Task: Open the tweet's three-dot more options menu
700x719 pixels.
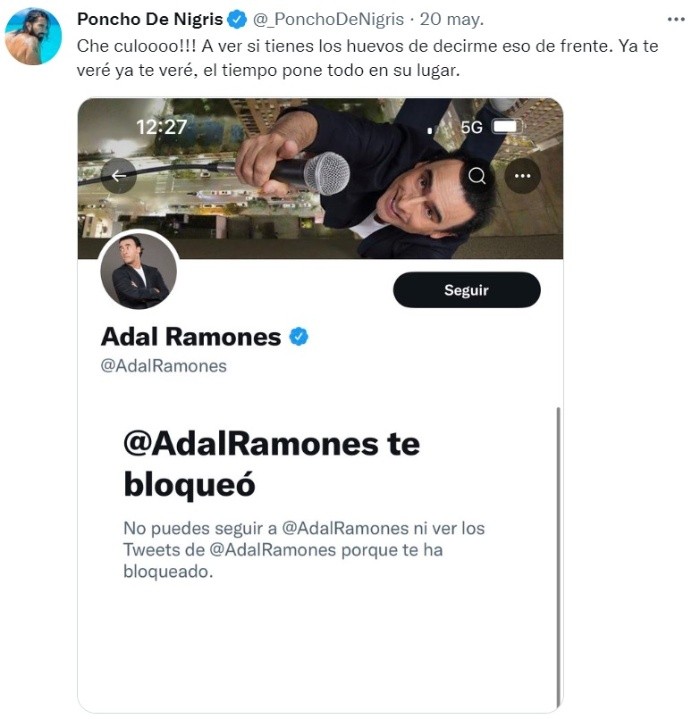Action: (x=676, y=19)
